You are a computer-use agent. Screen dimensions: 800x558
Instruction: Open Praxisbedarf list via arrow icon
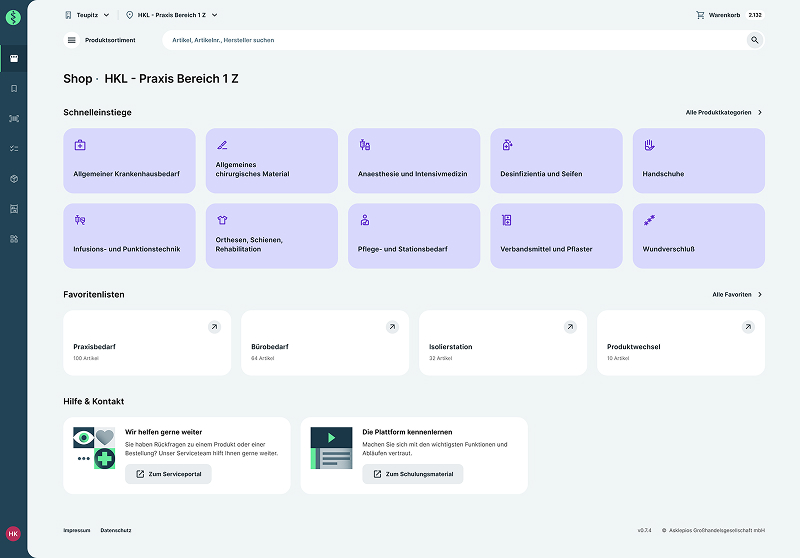tap(214, 327)
